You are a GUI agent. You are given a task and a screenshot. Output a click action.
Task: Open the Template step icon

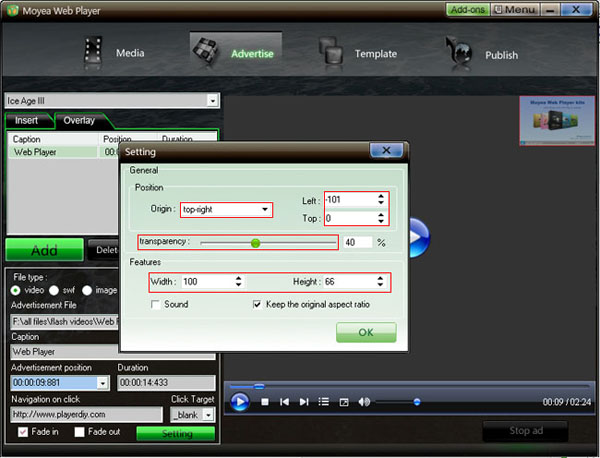[331, 50]
